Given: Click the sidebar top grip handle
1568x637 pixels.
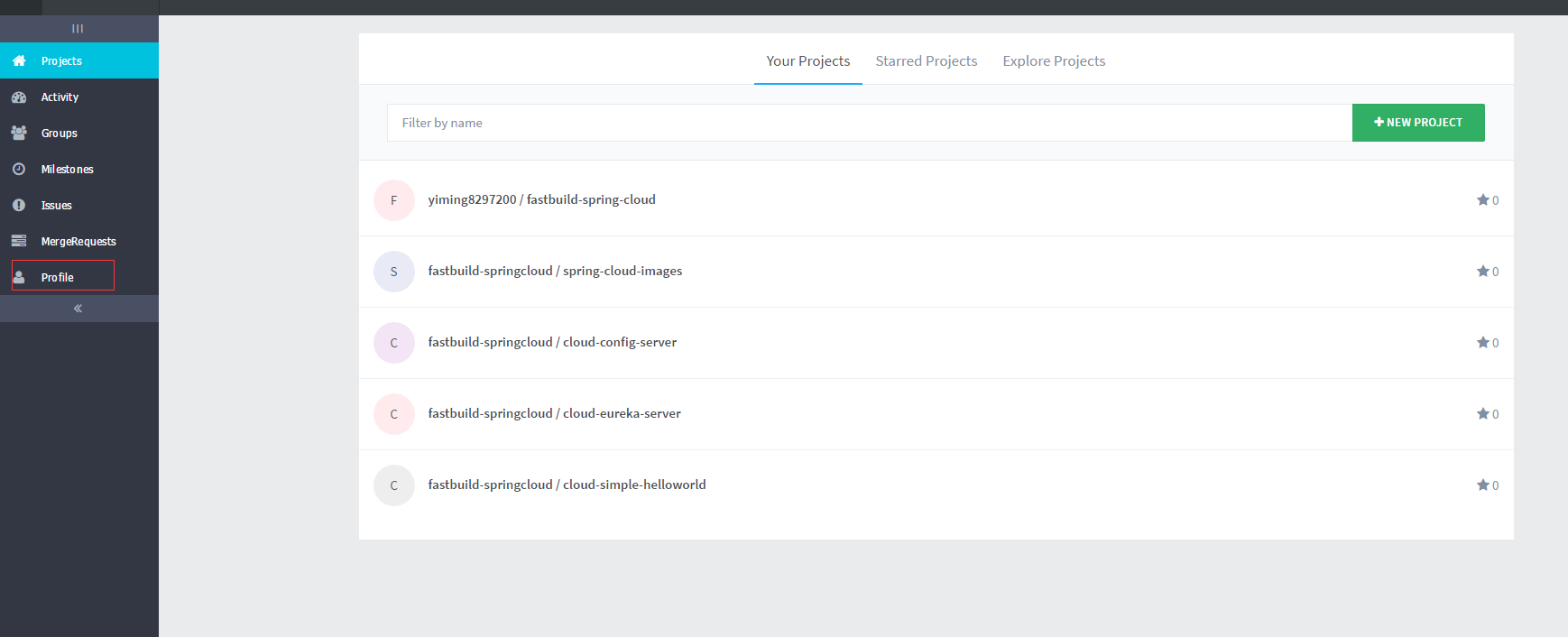Looking at the screenshot, I should (78, 29).
